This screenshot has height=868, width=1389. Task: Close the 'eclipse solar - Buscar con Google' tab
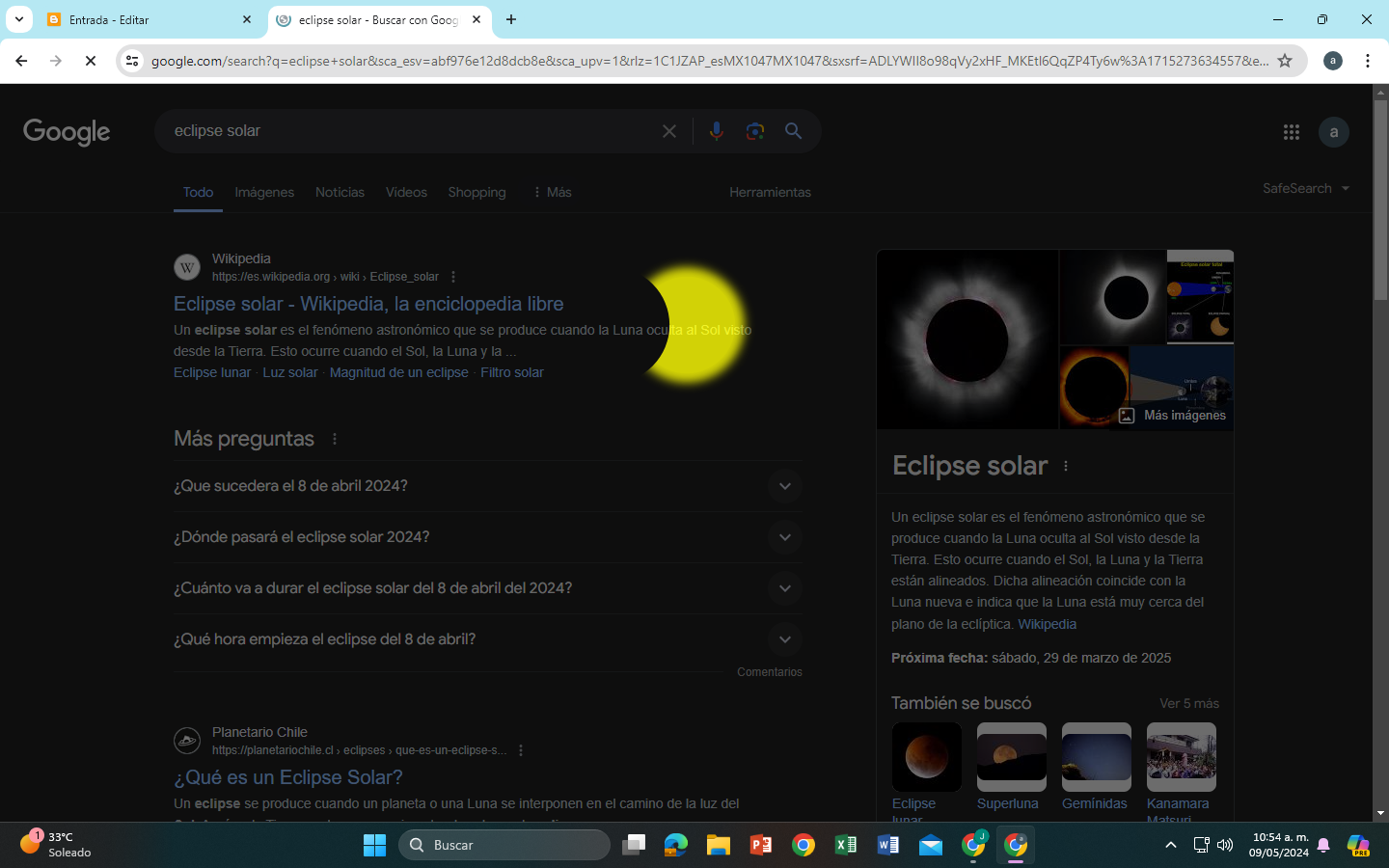(x=477, y=19)
